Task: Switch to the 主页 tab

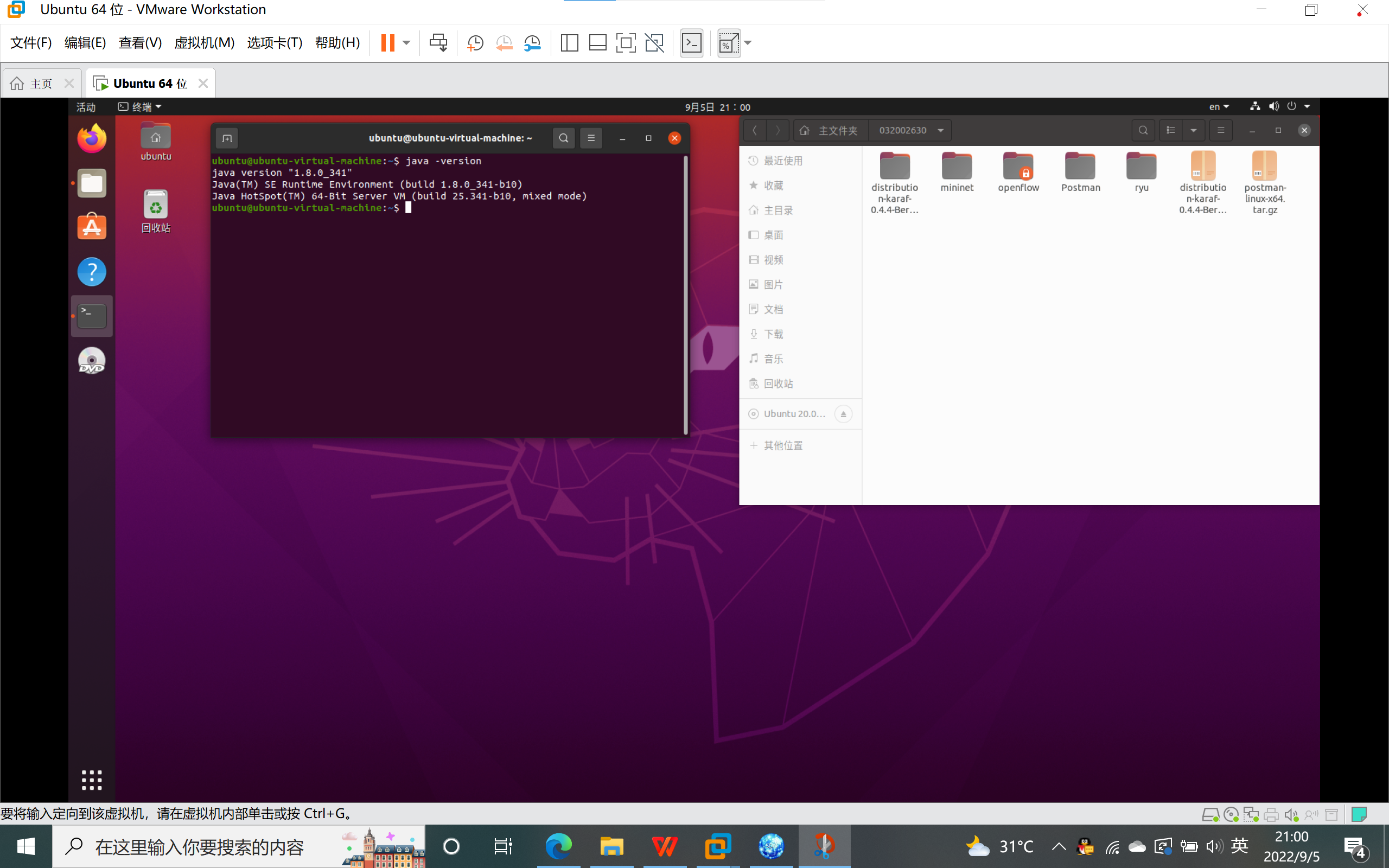Action: pyautogui.click(x=40, y=84)
